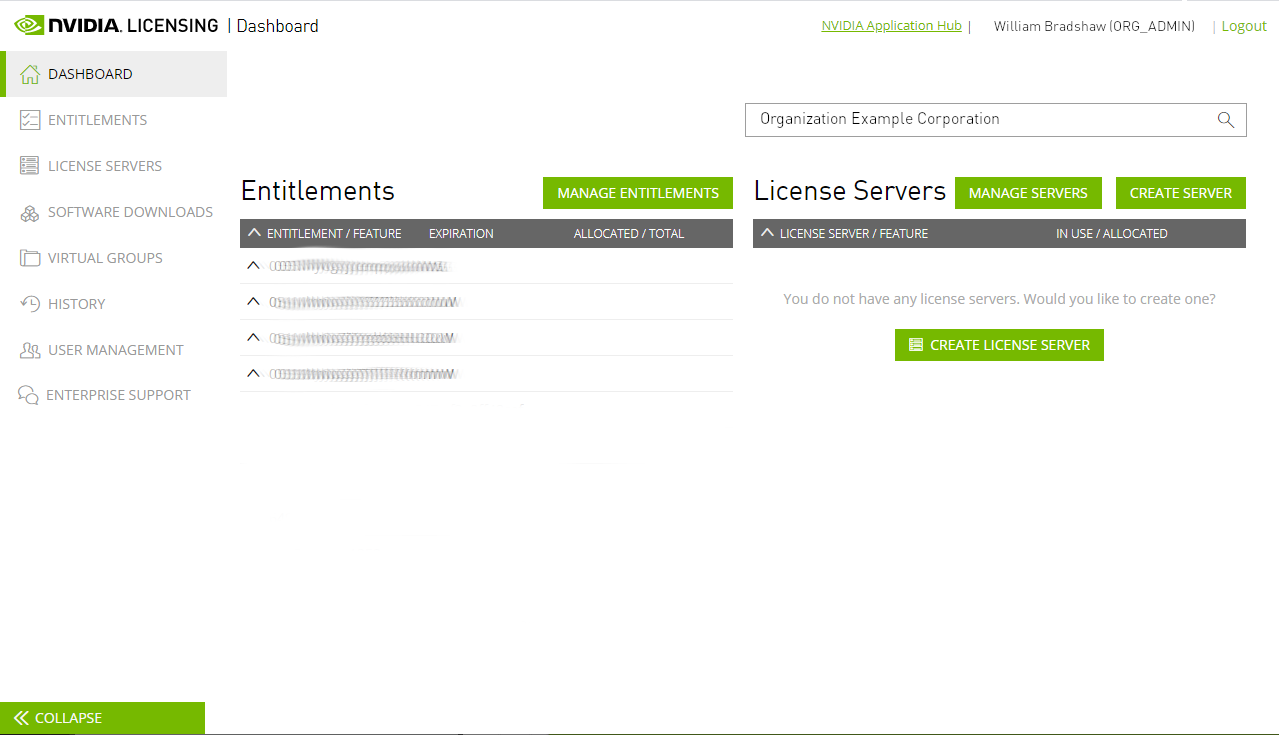1279x735 pixels.
Task: Collapse the fourth entitlement row
Action: [254, 373]
